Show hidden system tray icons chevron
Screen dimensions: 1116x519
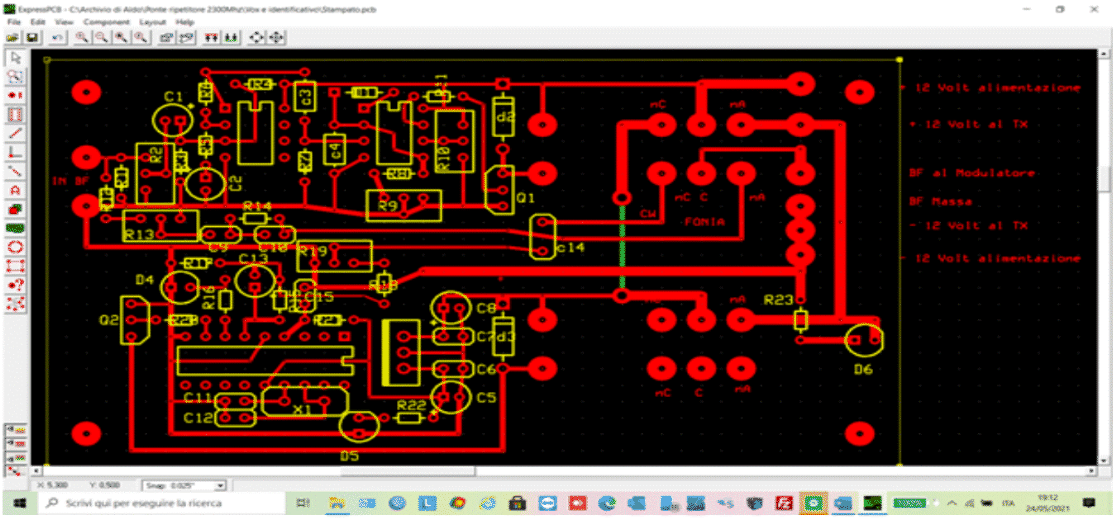coord(951,503)
